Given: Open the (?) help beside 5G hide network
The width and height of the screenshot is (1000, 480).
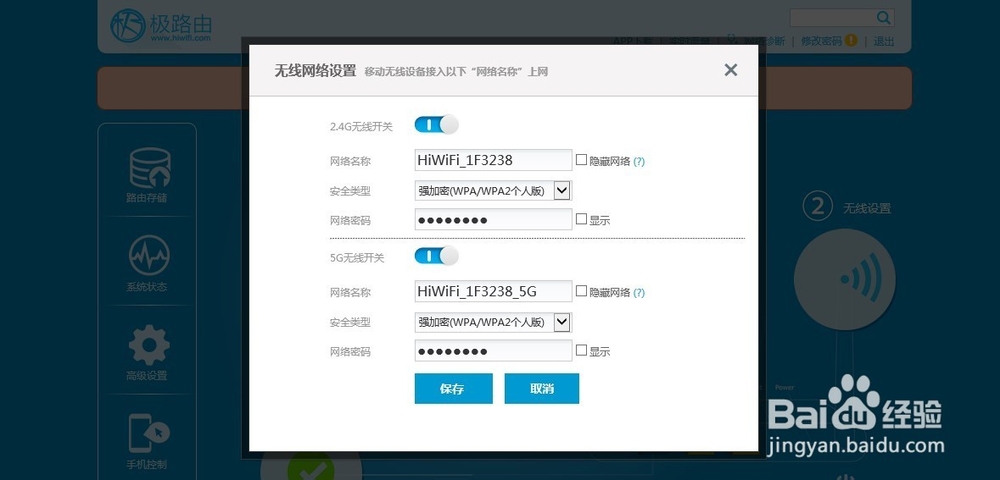Looking at the screenshot, I should (639, 293).
